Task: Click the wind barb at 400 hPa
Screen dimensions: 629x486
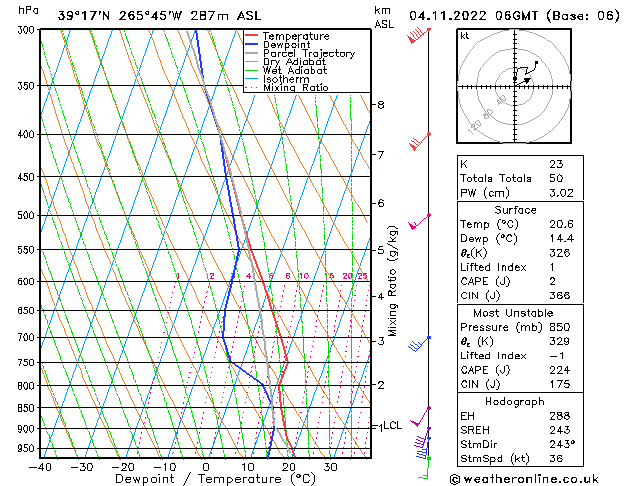Action: [x=420, y=142]
